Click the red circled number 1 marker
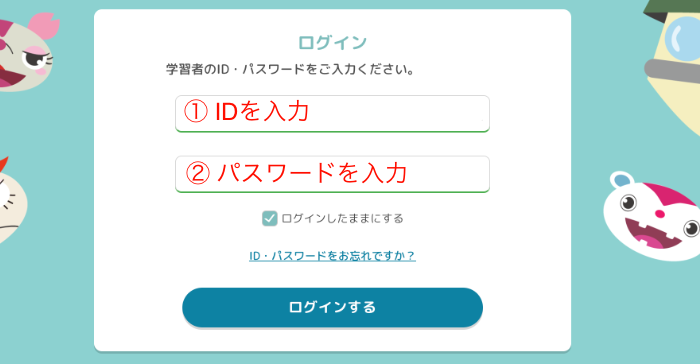 [196, 112]
